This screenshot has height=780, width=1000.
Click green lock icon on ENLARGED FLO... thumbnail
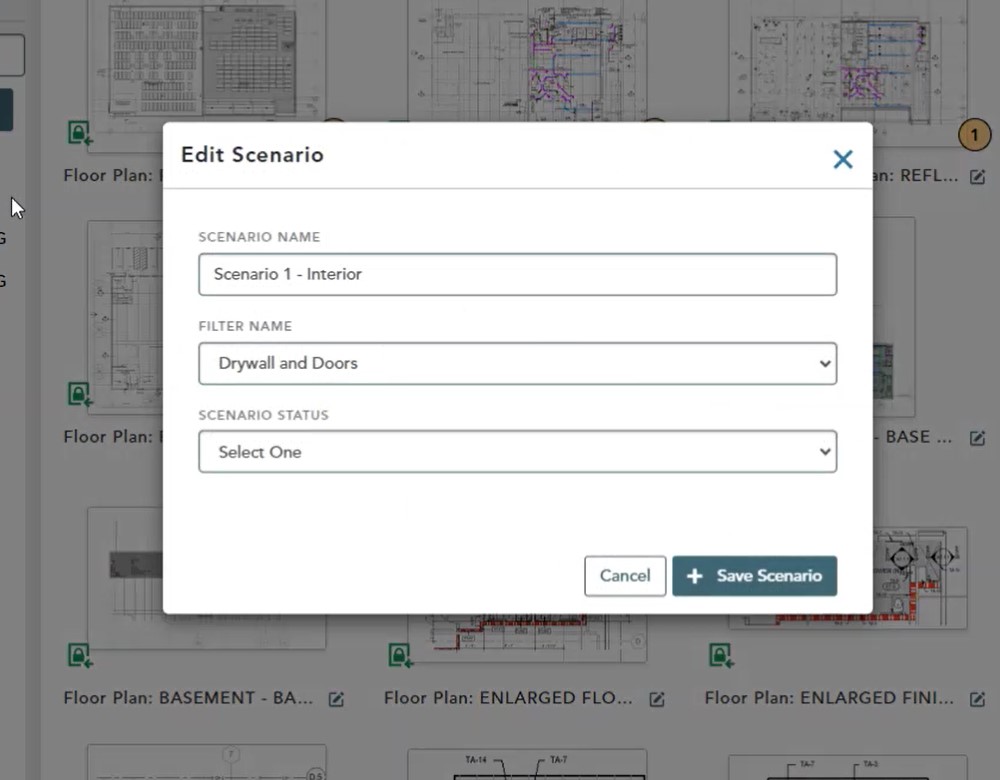pyautogui.click(x=400, y=655)
